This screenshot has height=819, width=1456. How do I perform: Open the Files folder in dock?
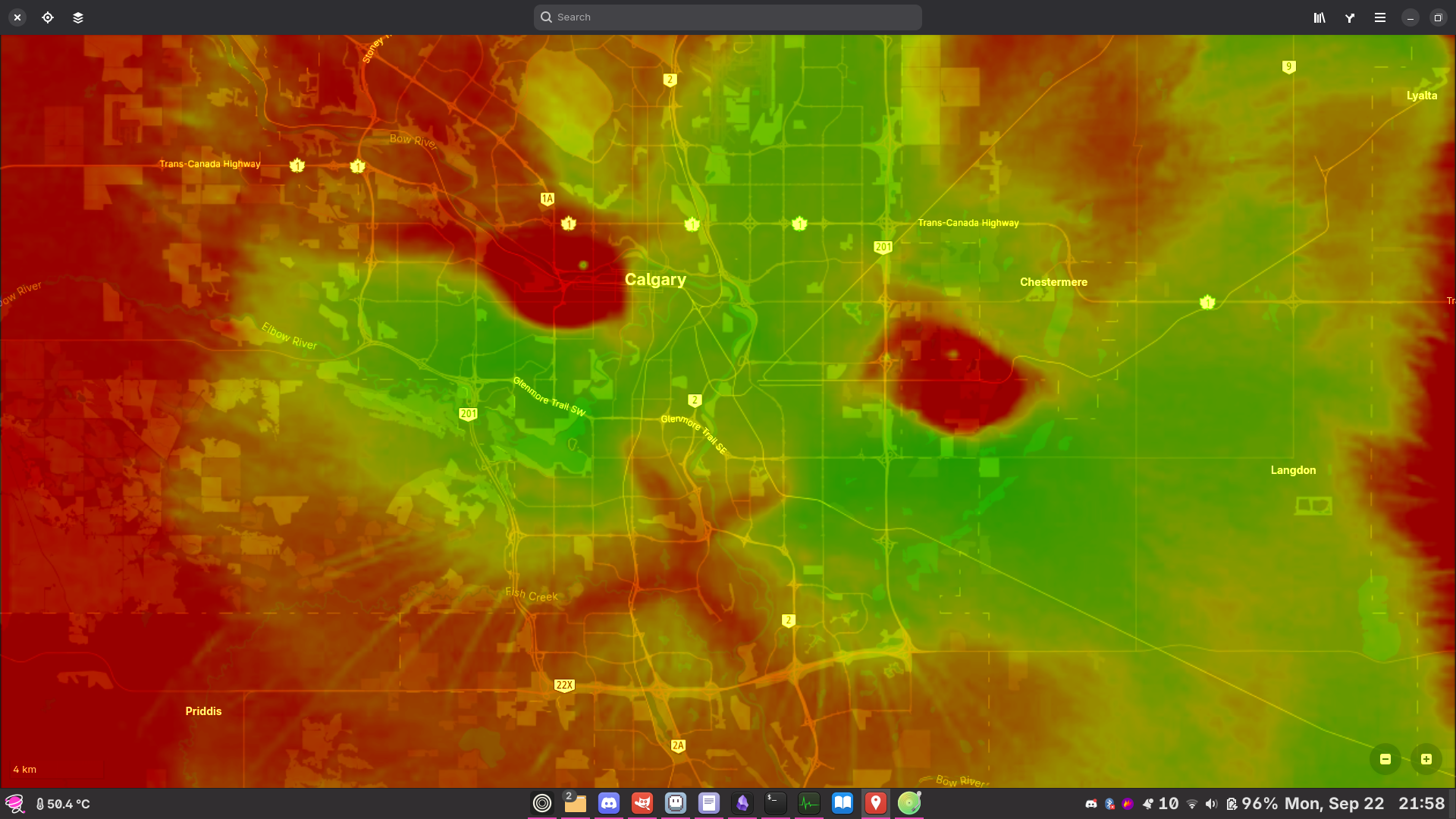coord(576,803)
